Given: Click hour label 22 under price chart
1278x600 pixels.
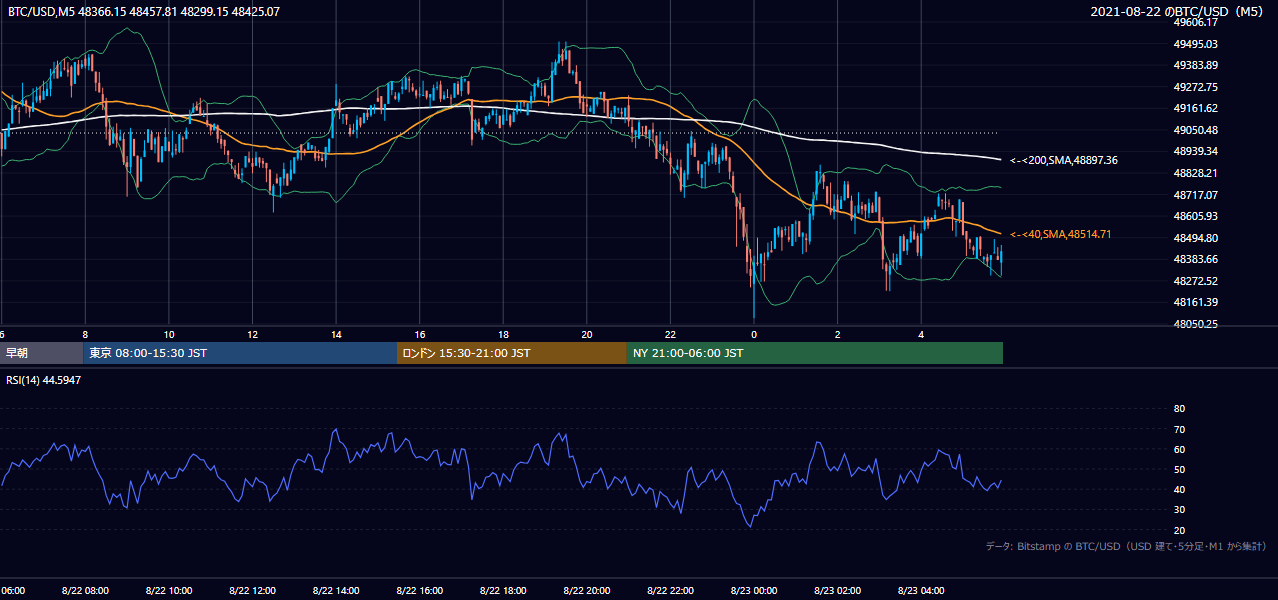Looking at the screenshot, I should (x=671, y=334).
